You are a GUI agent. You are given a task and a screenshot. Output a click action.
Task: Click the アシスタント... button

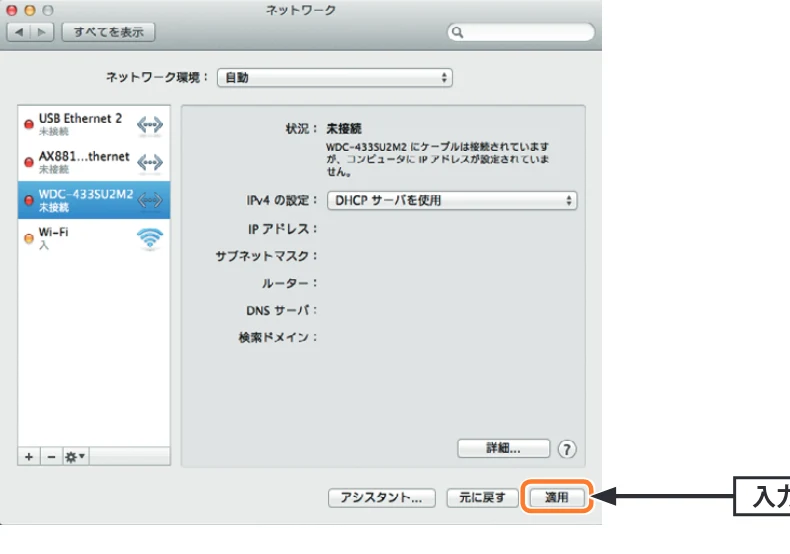[x=381, y=498]
